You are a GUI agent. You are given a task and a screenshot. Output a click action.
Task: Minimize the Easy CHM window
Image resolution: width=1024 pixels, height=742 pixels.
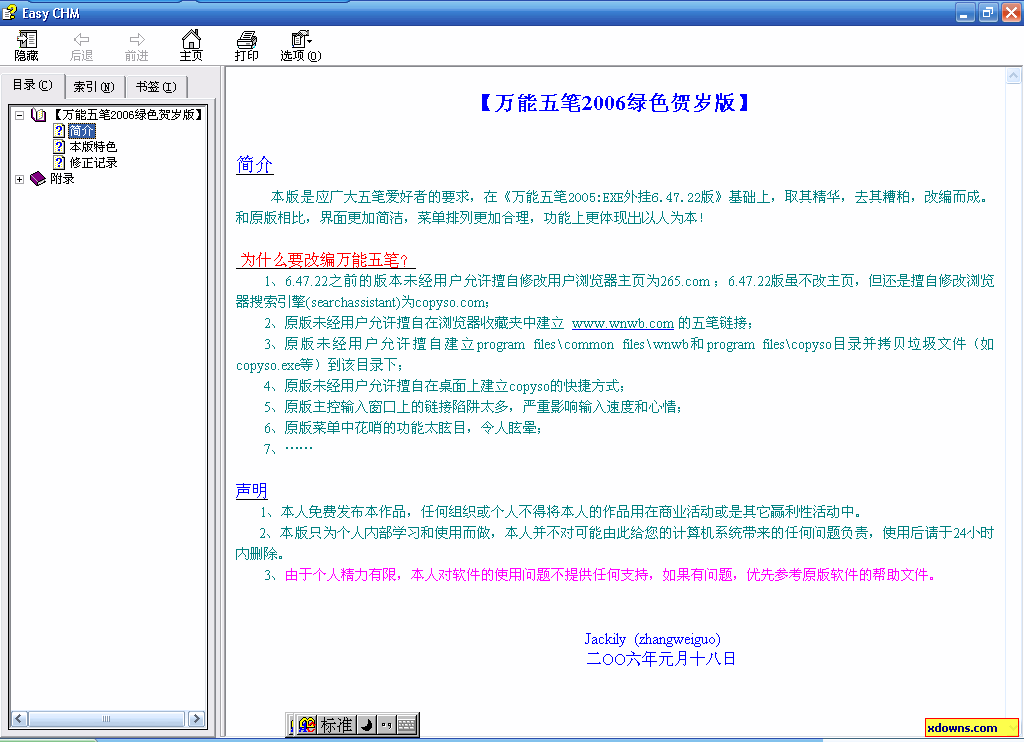coord(965,12)
